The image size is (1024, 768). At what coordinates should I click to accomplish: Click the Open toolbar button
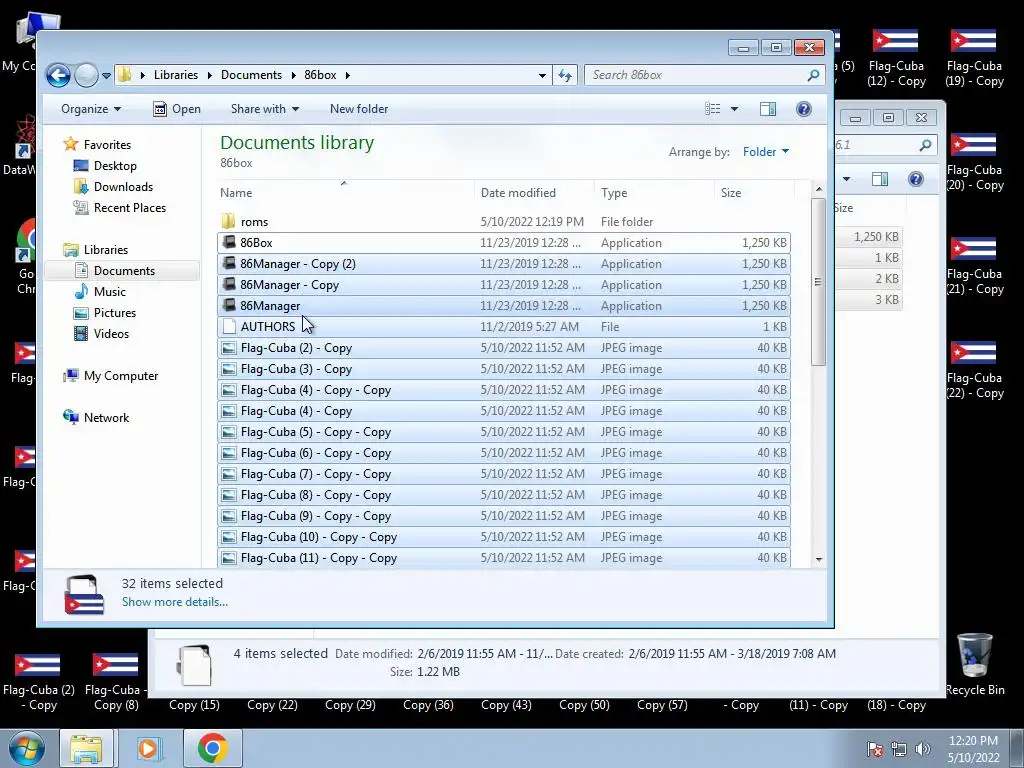(x=177, y=109)
